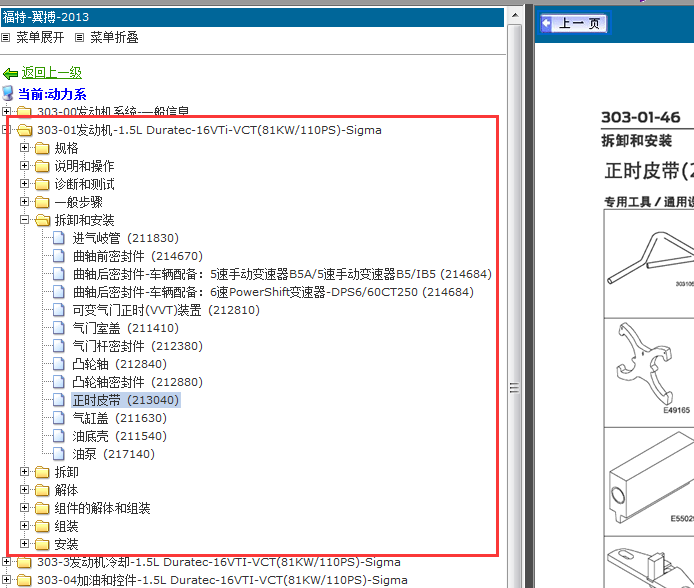Image resolution: width=694 pixels, height=588 pixels.
Task: Click folder icon of 一般步骤
Action: [42, 202]
